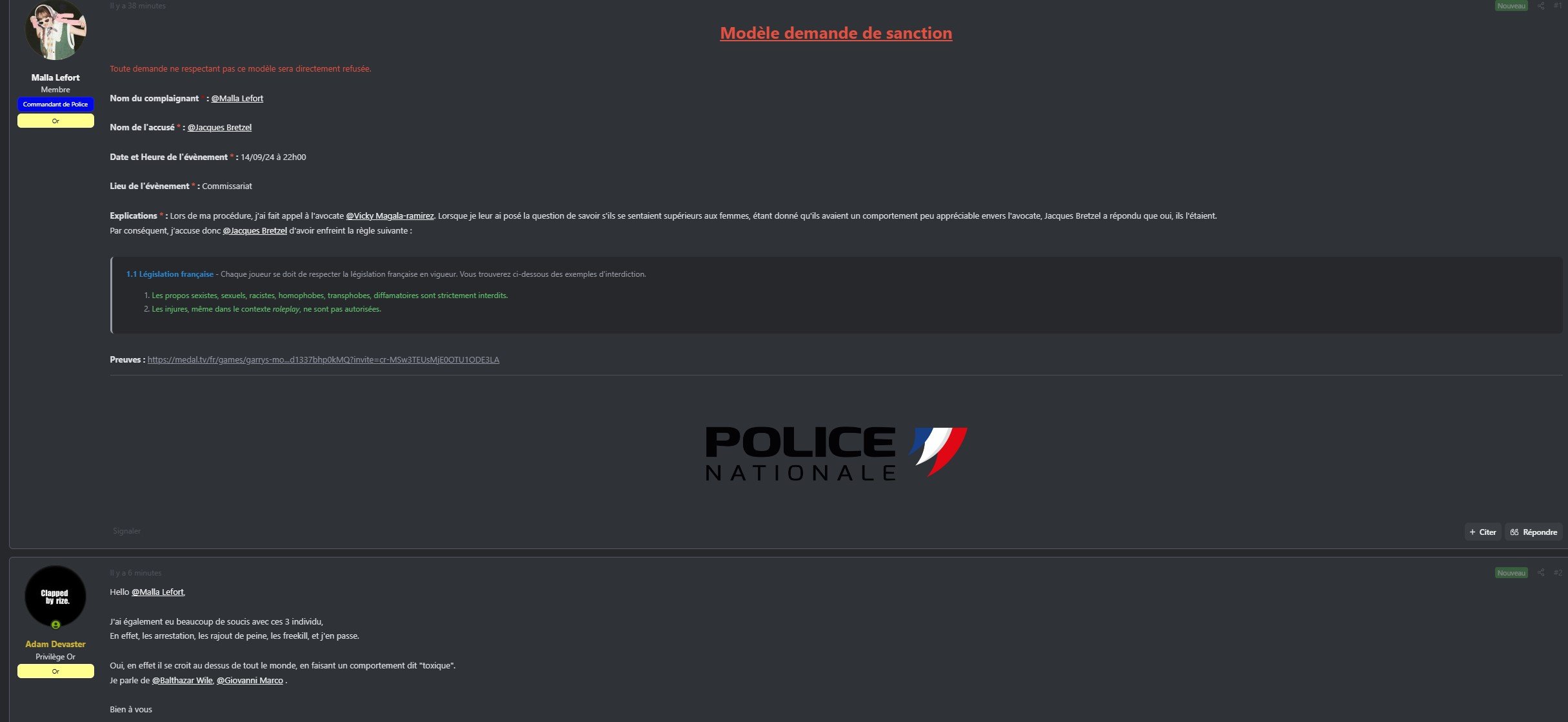The width and height of the screenshot is (1568, 722).
Task: Click the Nouveau badge on first post
Action: tap(1511, 6)
